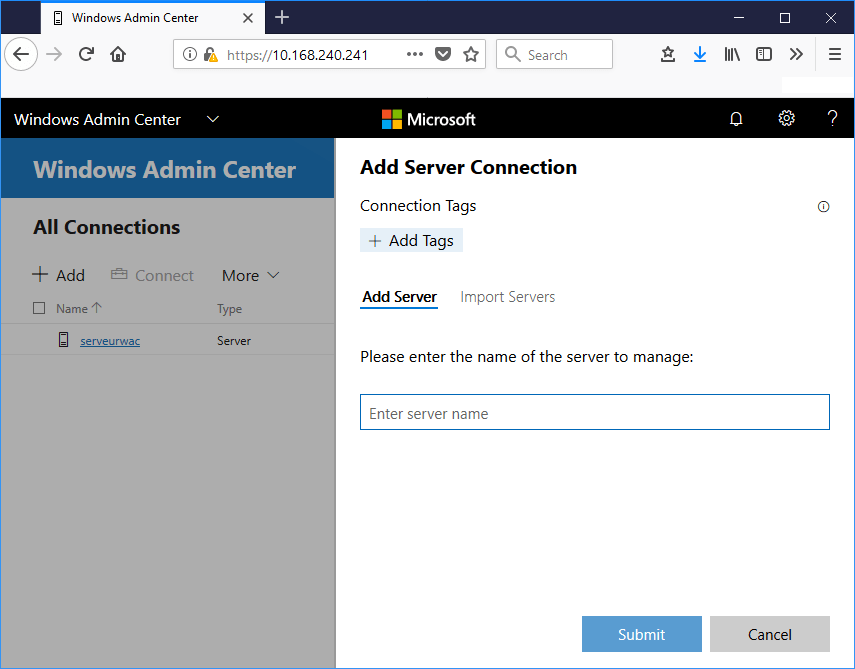Viewport: 855px width, 669px height.
Task: Sort connections by Type column
Action: tap(230, 309)
